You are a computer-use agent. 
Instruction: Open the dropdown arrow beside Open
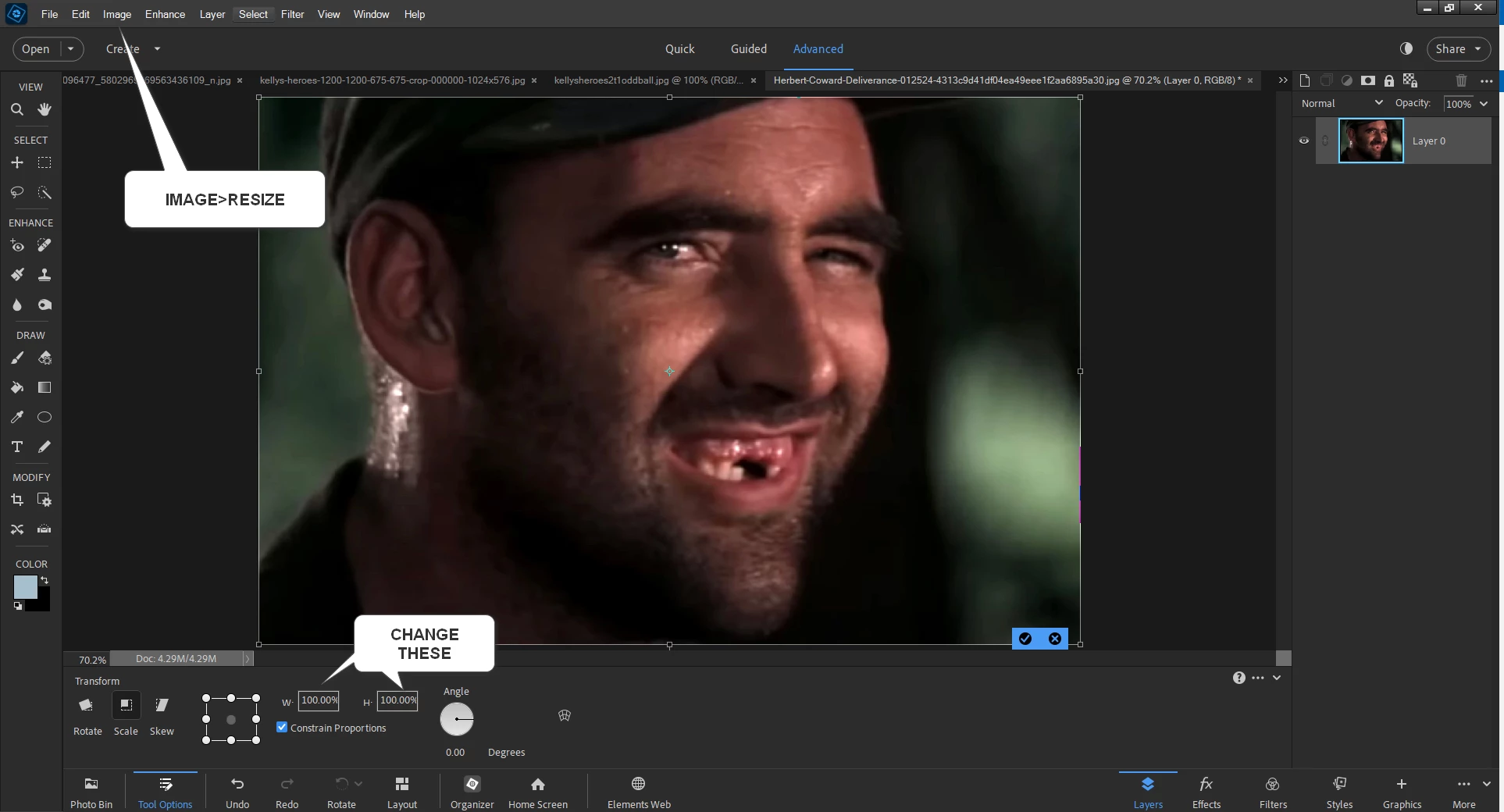click(x=70, y=48)
